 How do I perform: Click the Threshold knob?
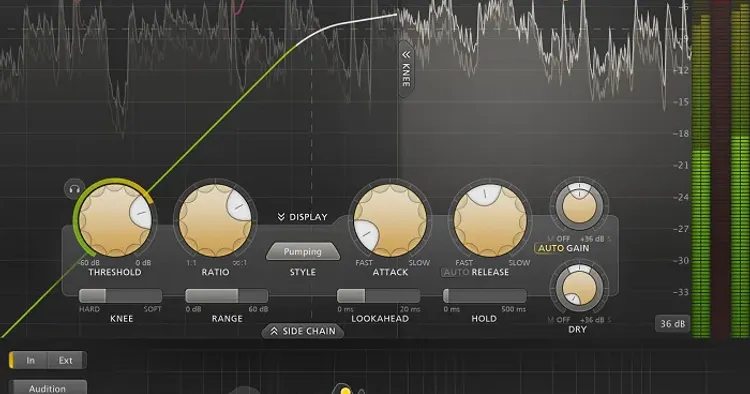point(115,220)
